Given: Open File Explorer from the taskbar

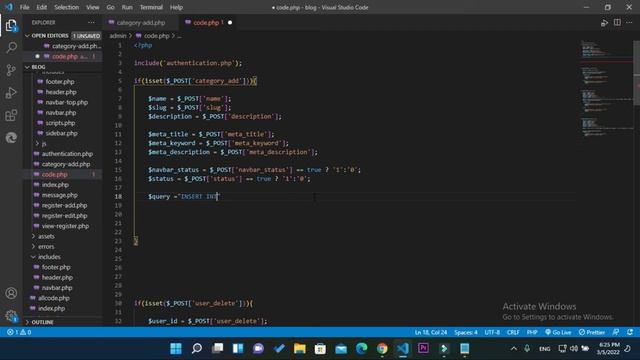Looking at the screenshot, I should tap(300, 349).
